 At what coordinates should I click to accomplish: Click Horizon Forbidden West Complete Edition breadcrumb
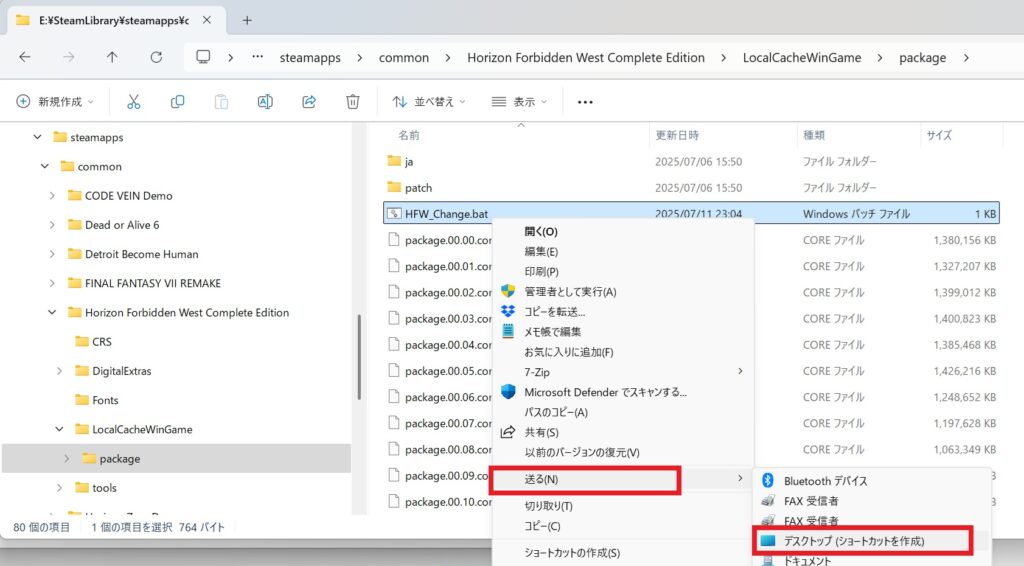click(586, 57)
